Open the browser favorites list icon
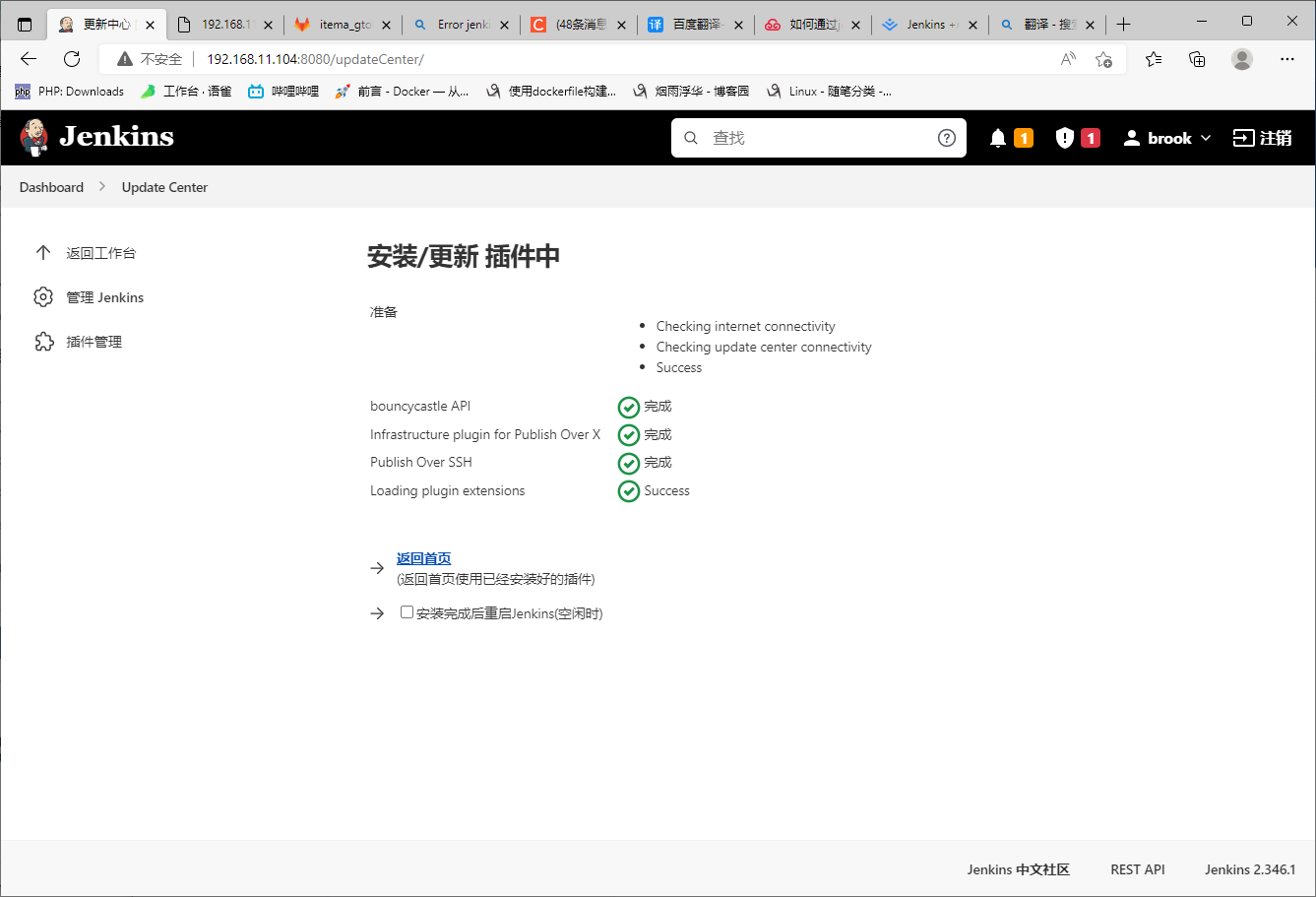 point(1154,59)
